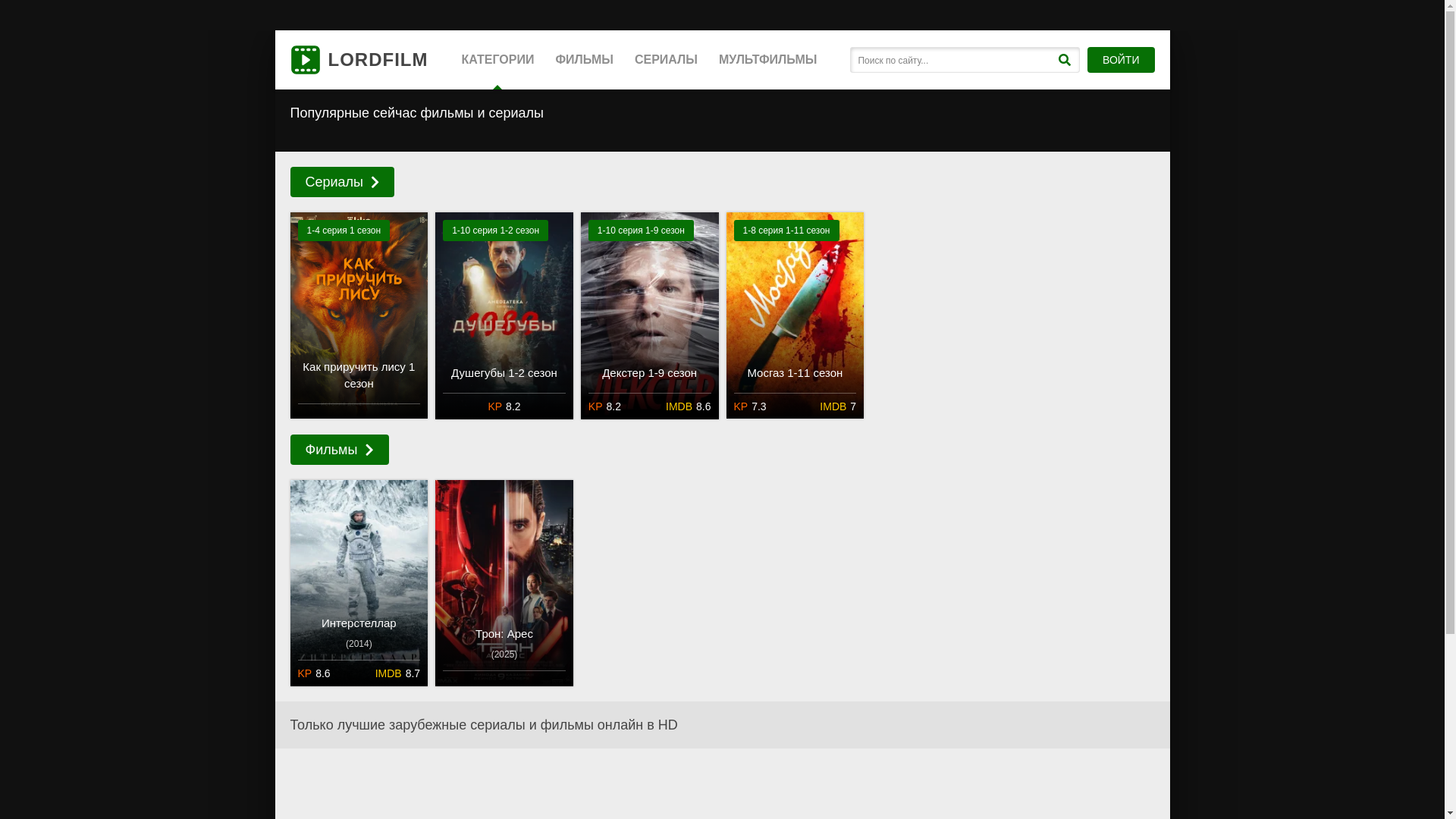Open the Фильмы navigation menu item
Image resolution: width=1456 pixels, height=819 pixels.
pyautogui.click(x=584, y=60)
